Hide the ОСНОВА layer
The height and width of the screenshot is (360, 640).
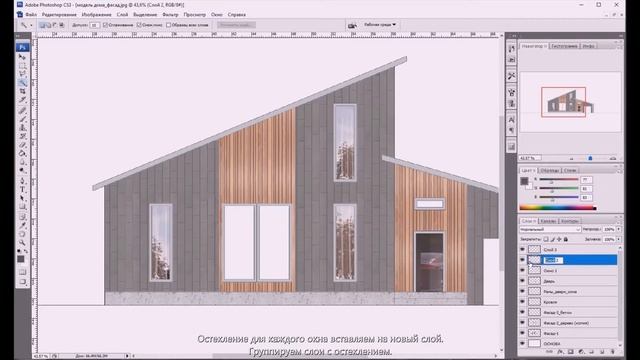(522, 344)
